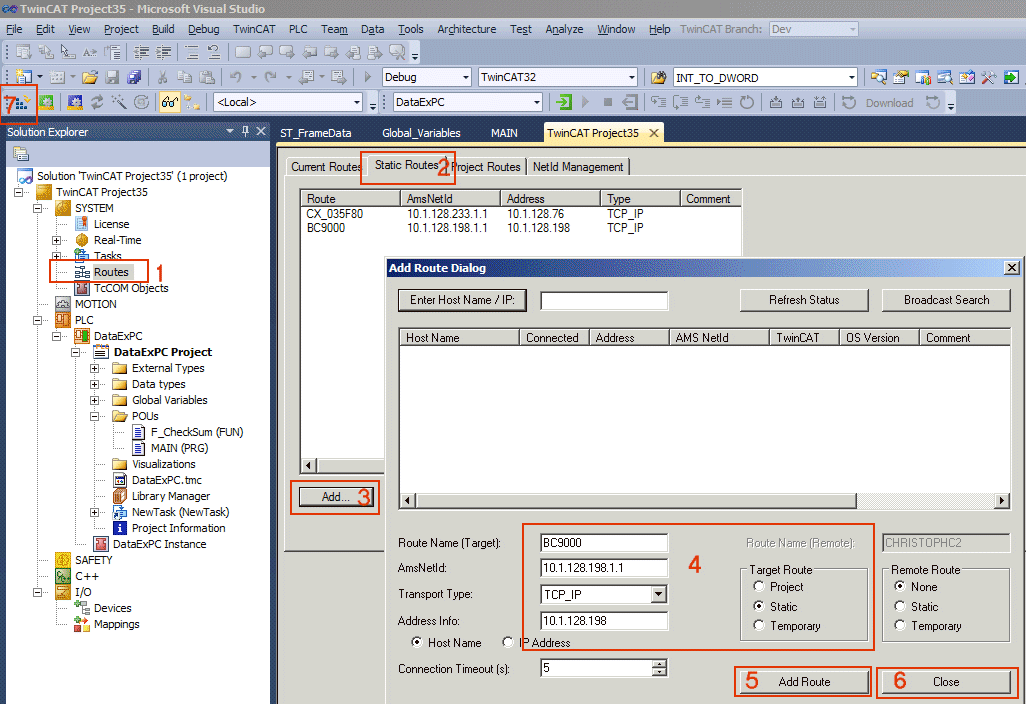This screenshot has height=704, width=1026.
Task: Click the Cut scissors icon
Action: [163, 77]
